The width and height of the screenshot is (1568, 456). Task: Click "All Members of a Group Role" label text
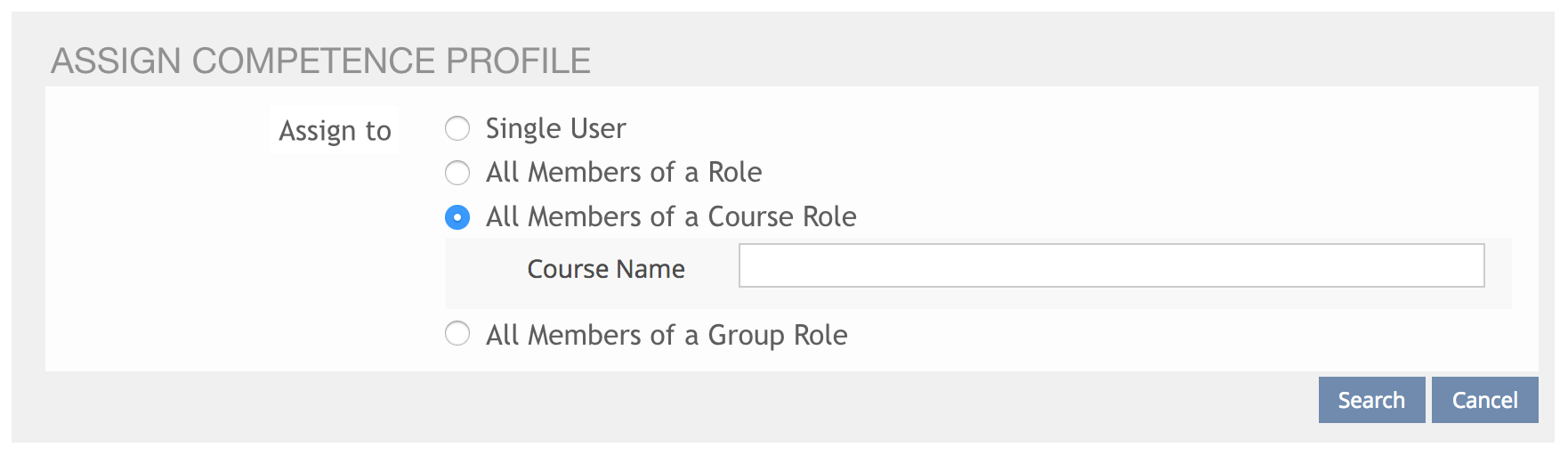tap(666, 336)
